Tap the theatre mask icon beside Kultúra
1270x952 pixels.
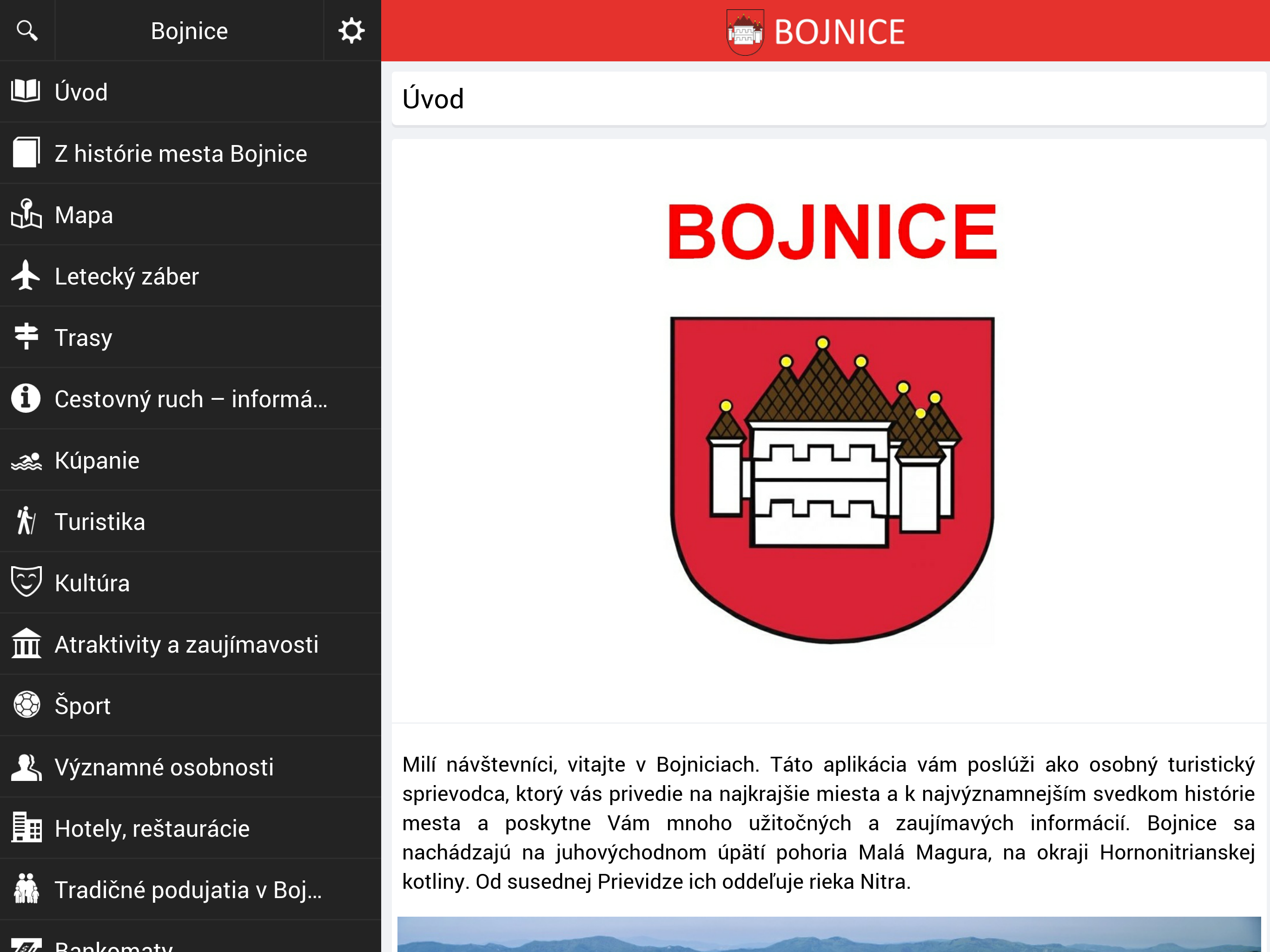[x=26, y=582]
